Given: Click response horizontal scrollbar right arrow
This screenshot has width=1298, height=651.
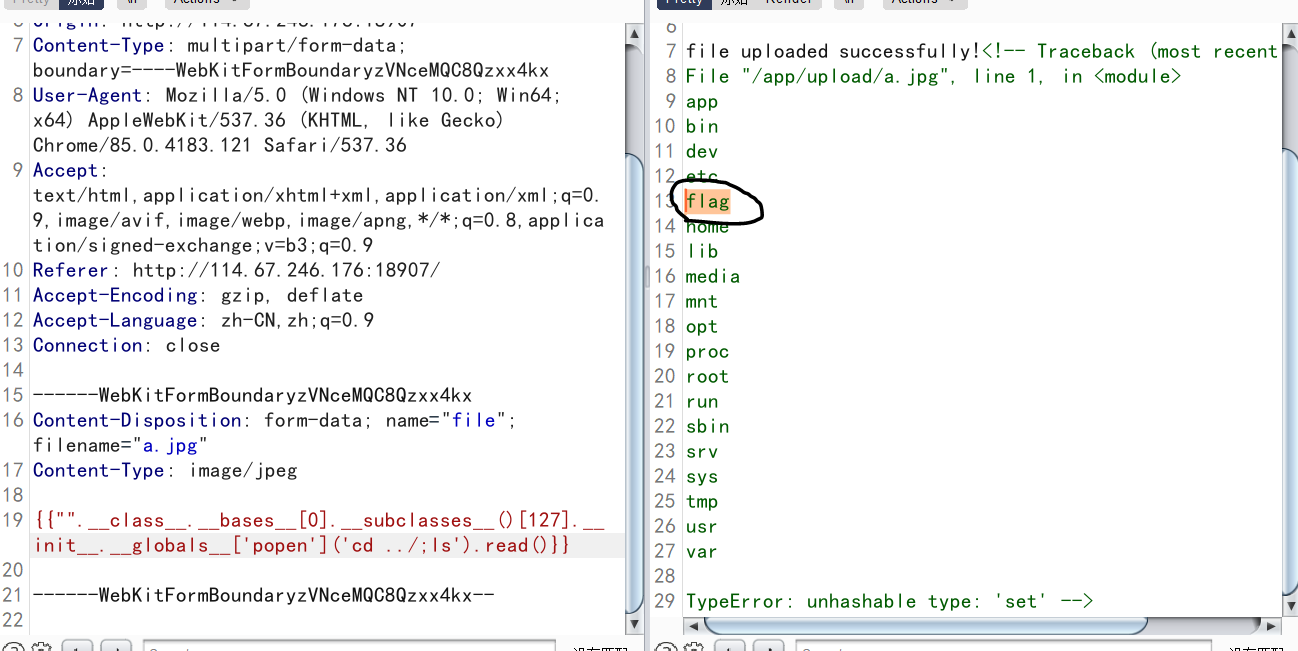Looking at the screenshot, I should [1272, 626].
